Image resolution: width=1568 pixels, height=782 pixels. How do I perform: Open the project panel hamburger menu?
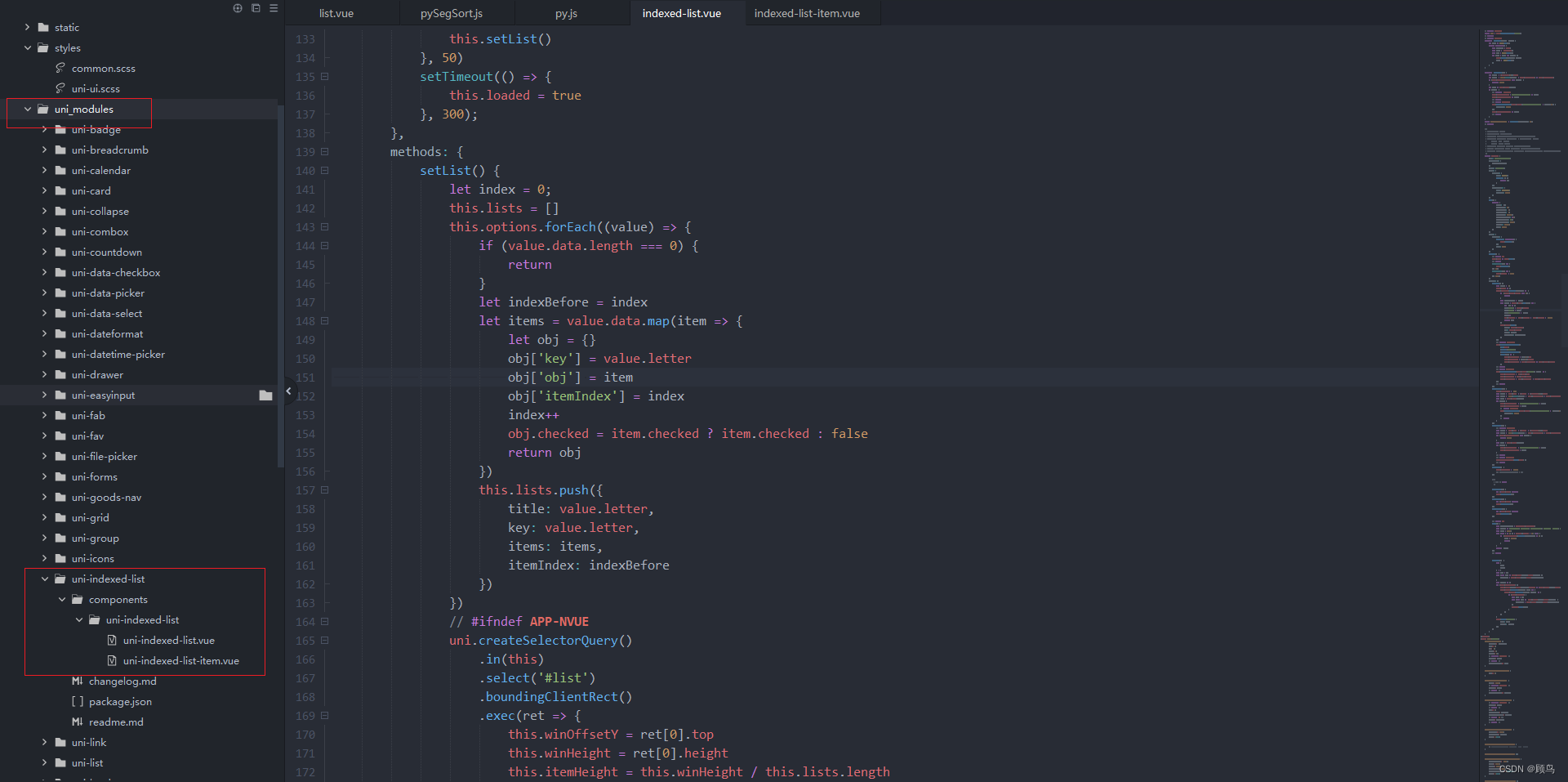click(x=274, y=8)
